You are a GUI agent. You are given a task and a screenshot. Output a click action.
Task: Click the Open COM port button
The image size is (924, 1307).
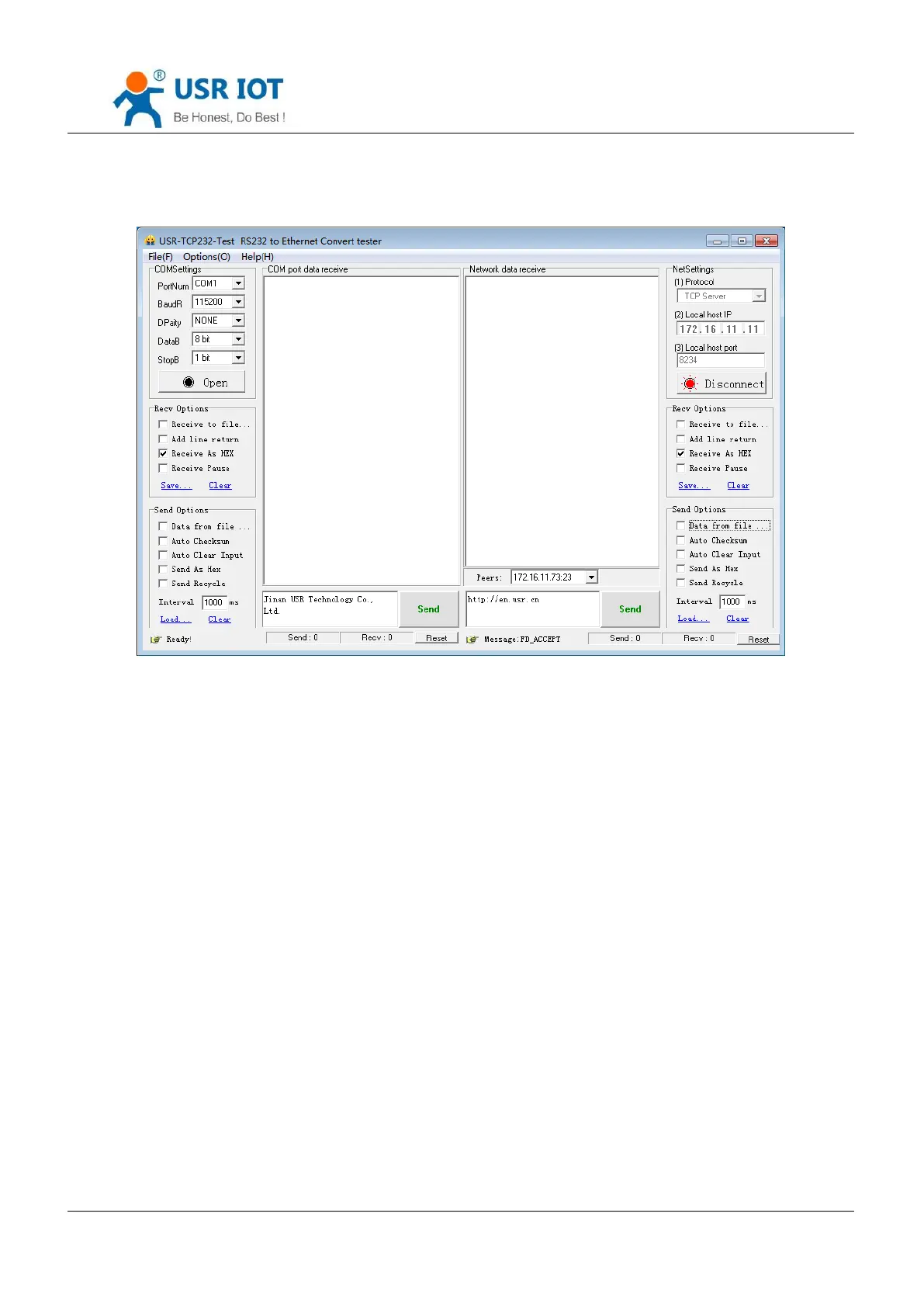(202, 382)
